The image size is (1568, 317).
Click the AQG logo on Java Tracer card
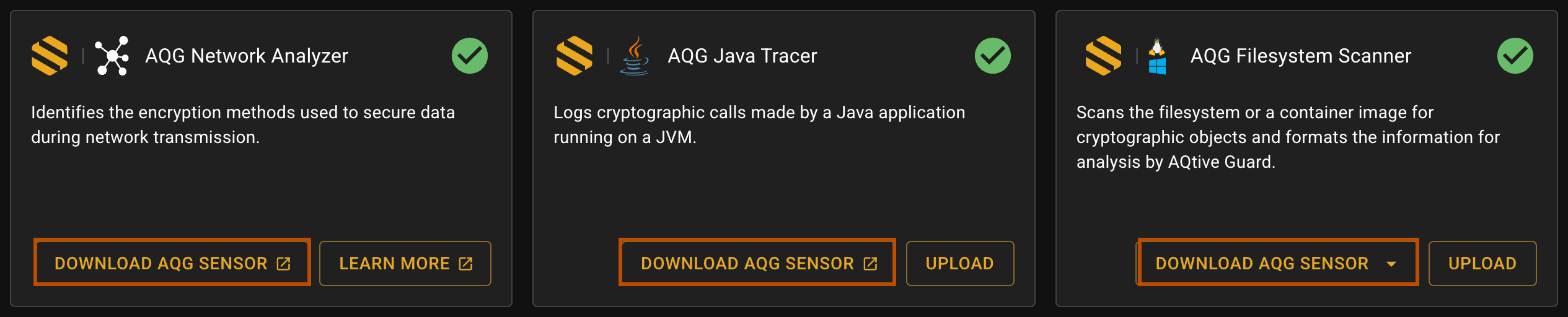[575, 56]
